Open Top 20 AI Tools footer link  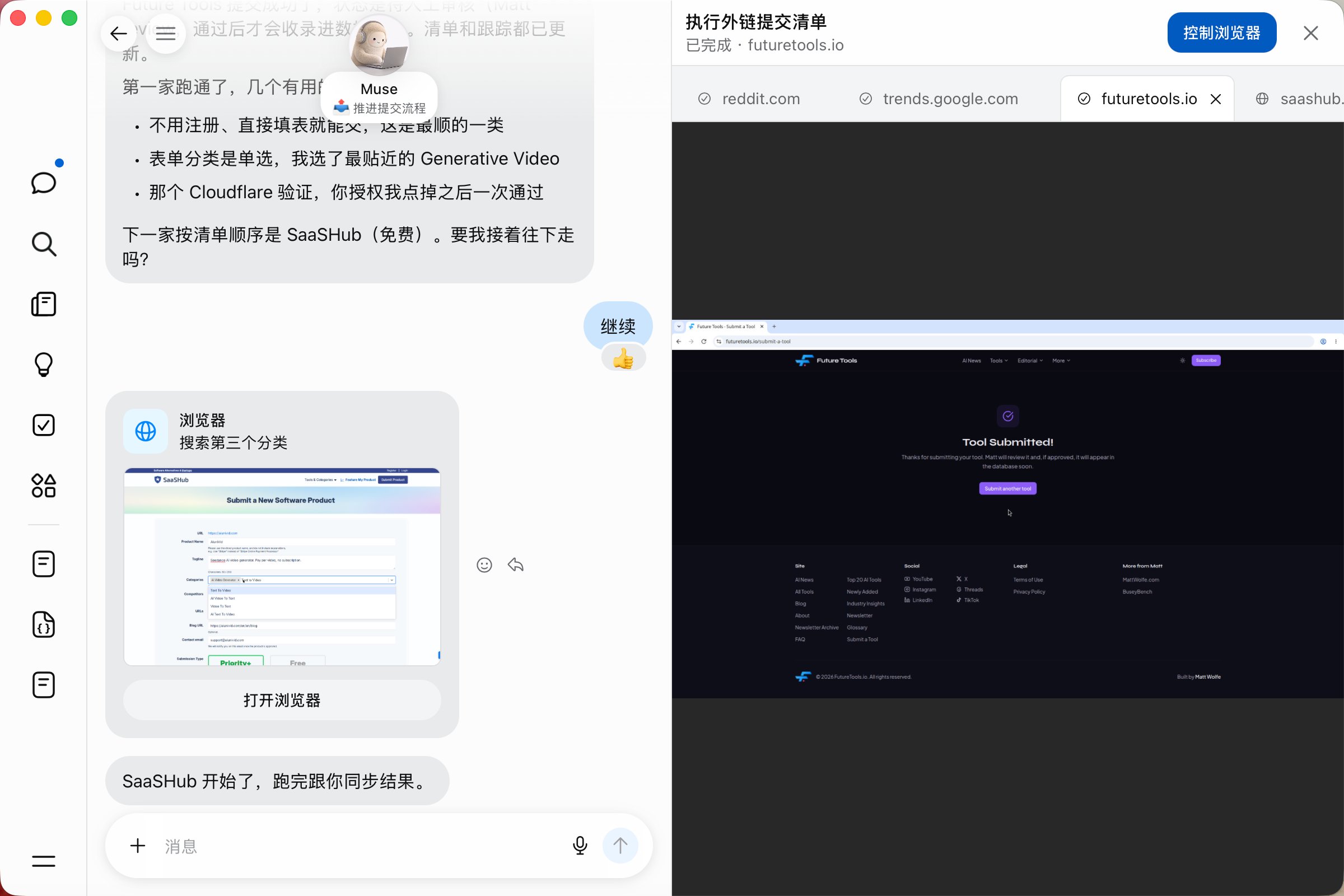click(864, 580)
